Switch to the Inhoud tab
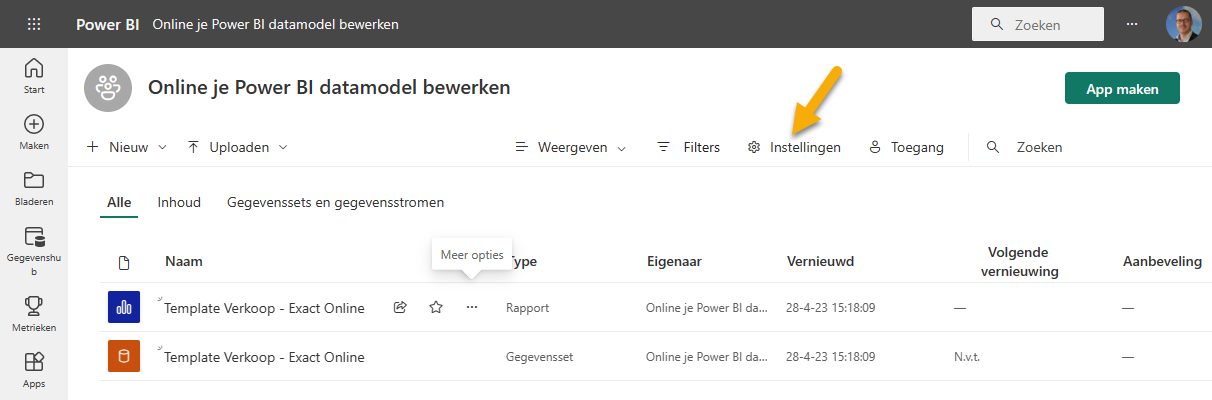This screenshot has height=400, width=1212. (x=179, y=202)
